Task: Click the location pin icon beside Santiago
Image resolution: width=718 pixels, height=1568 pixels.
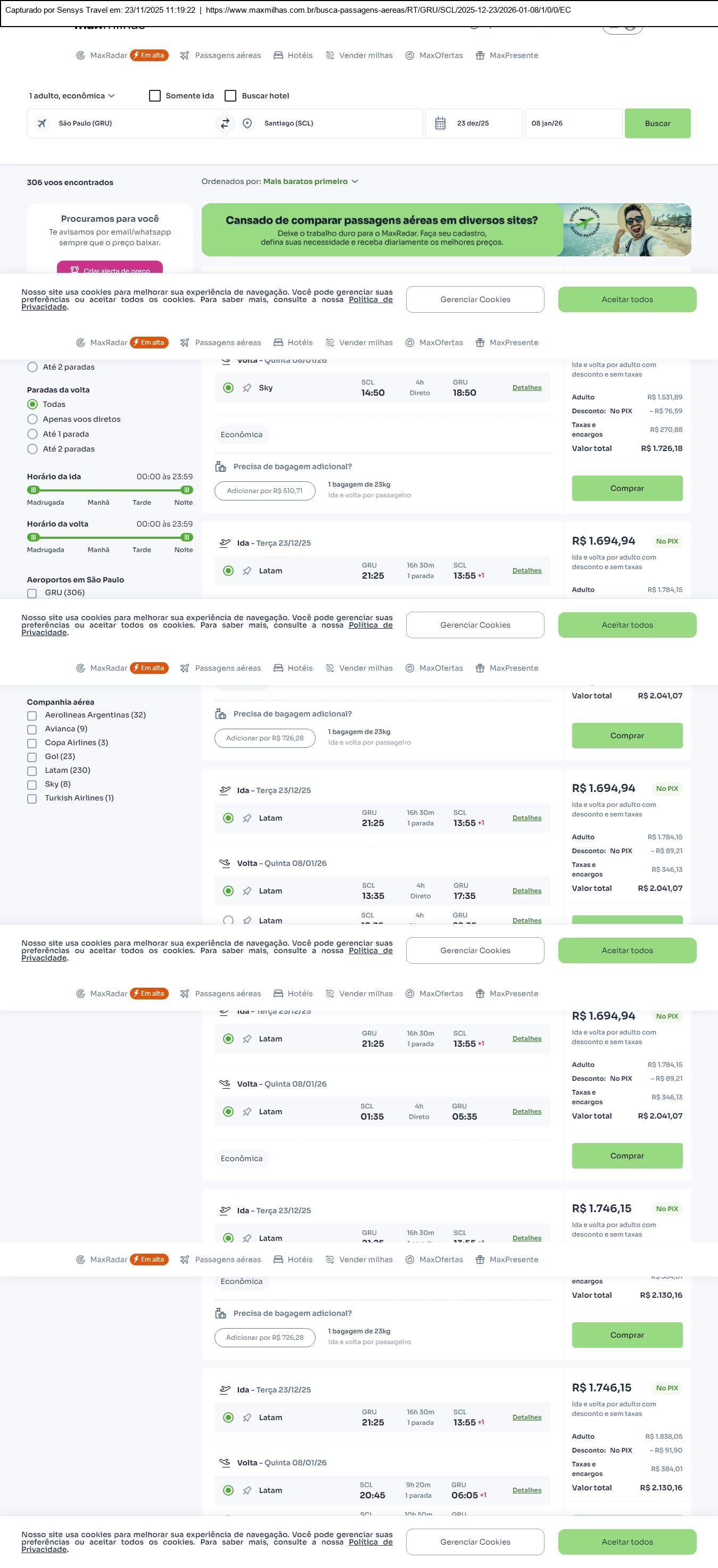Action: tap(247, 123)
